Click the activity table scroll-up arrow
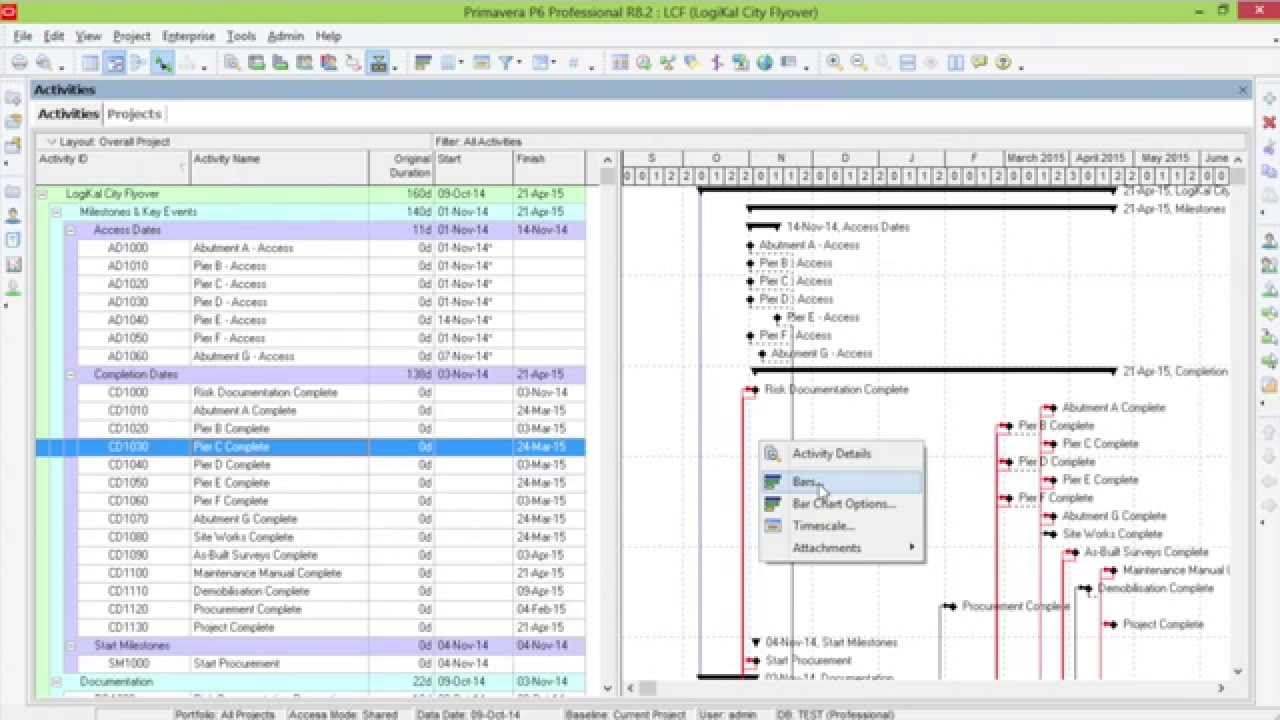The height and width of the screenshot is (720, 1280). (x=607, y=159)
